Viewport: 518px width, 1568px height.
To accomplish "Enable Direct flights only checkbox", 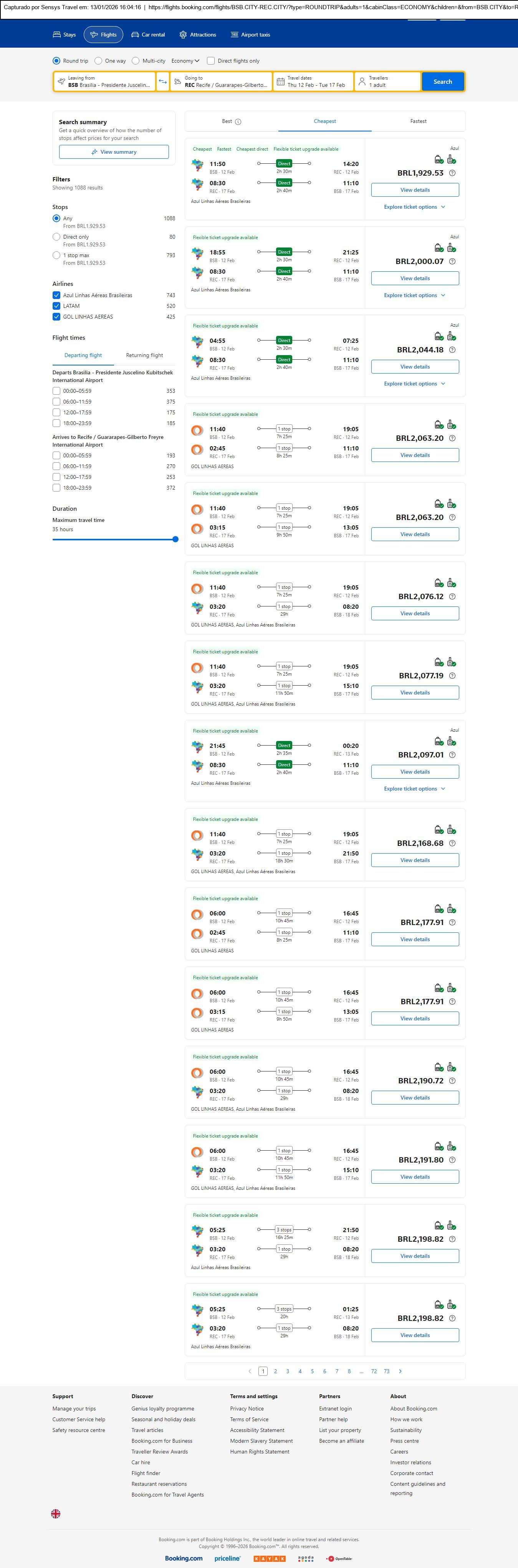I will coord(211,61).
